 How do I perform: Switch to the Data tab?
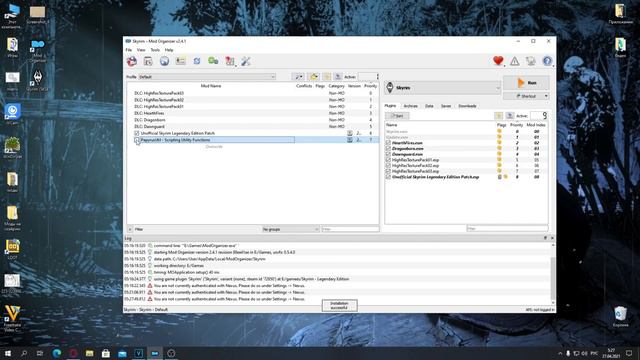click(429, 106)
